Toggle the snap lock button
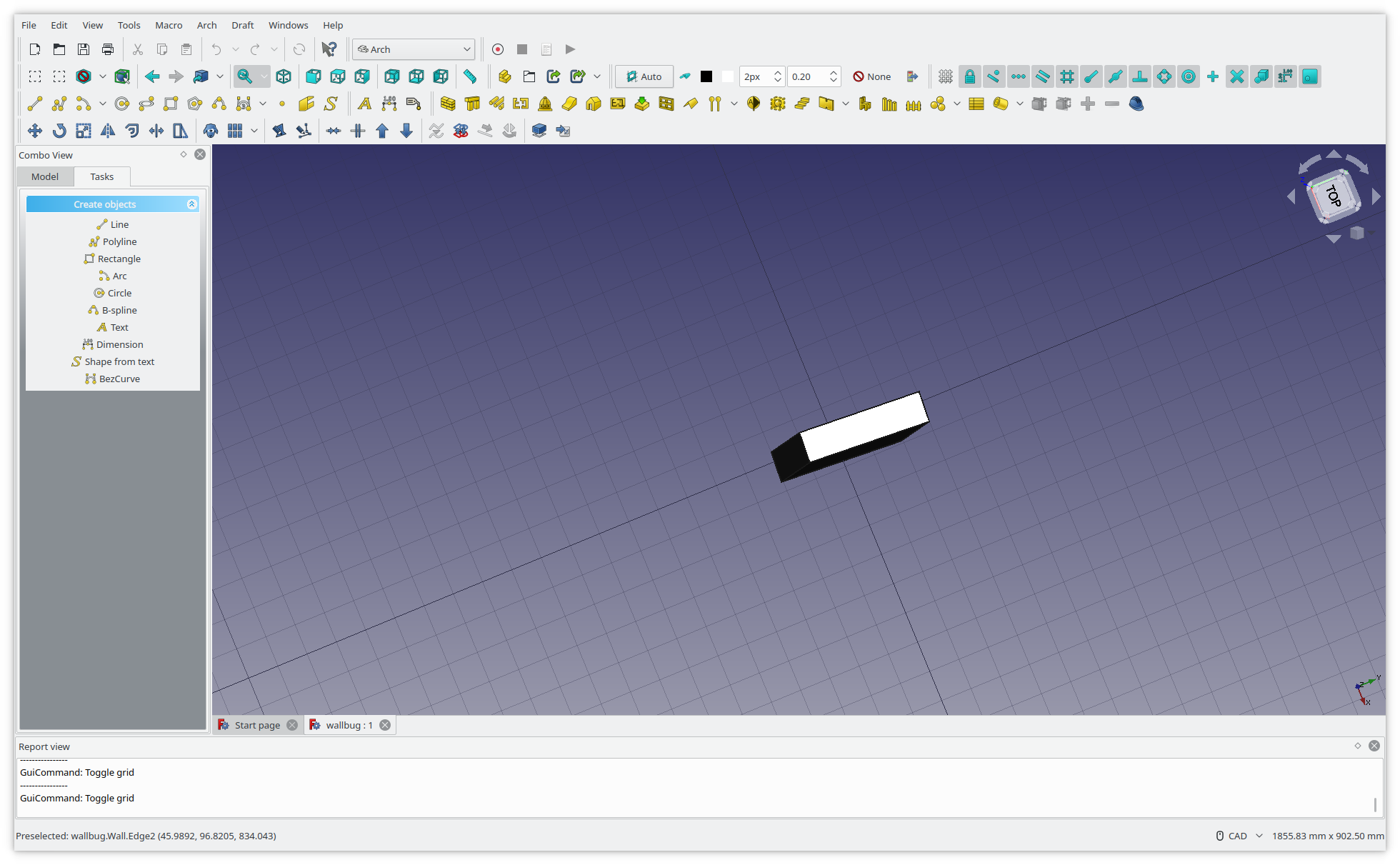1400x865 pixels. (x=969, y=76)
